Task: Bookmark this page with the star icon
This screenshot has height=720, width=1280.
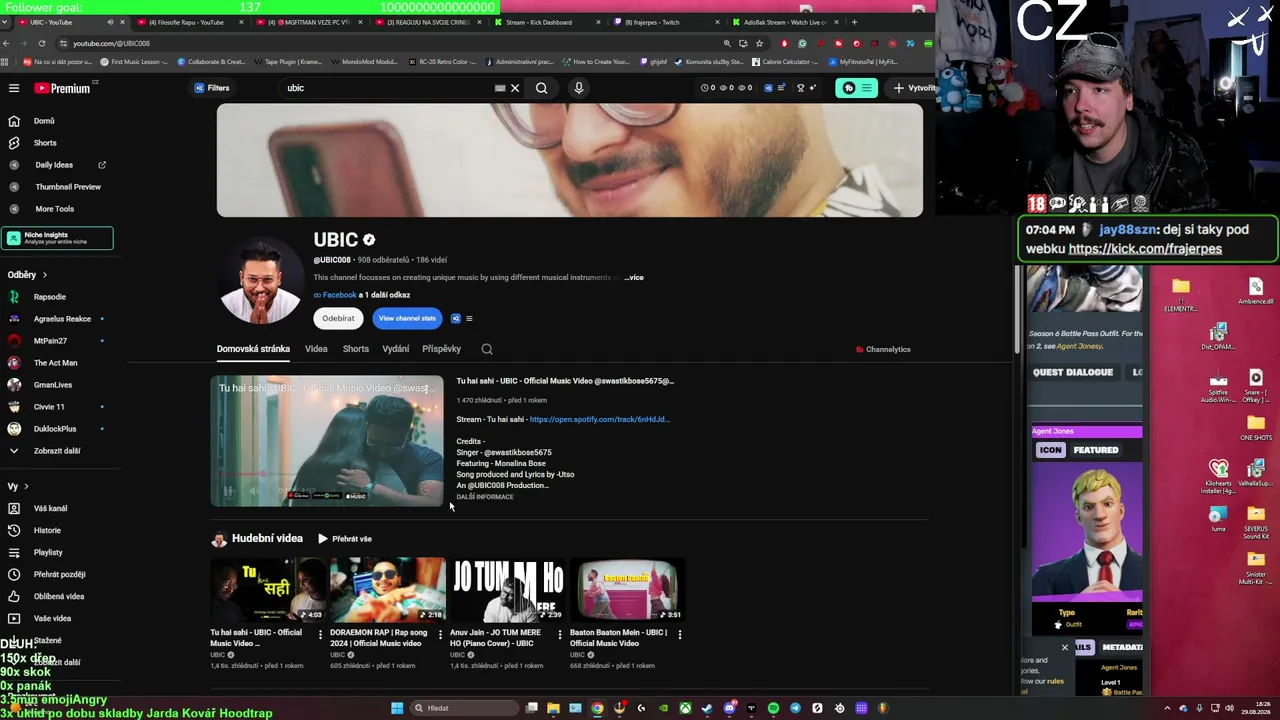Action: (759, 43)
